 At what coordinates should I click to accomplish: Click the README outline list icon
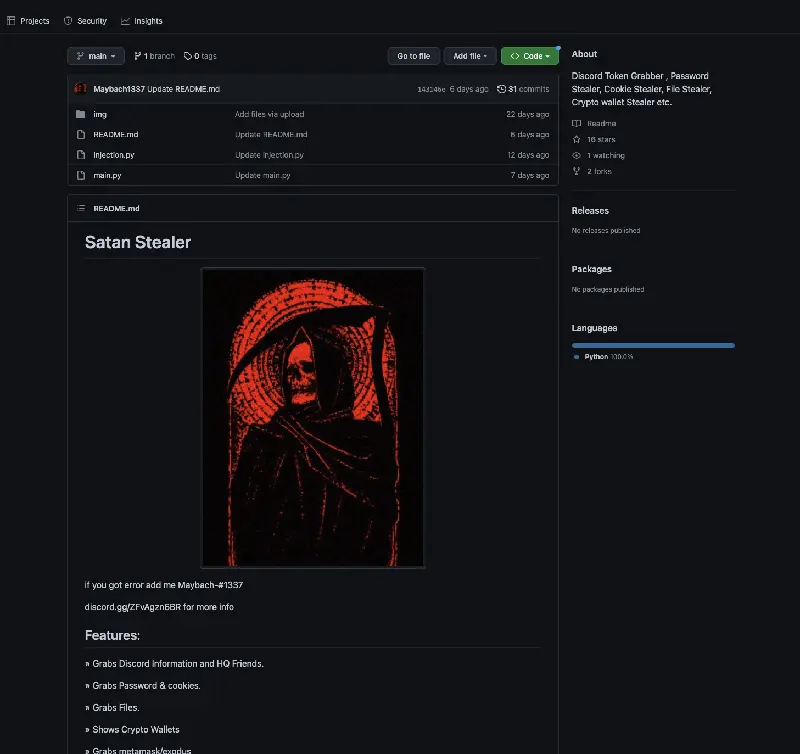(x=81, y=208)
